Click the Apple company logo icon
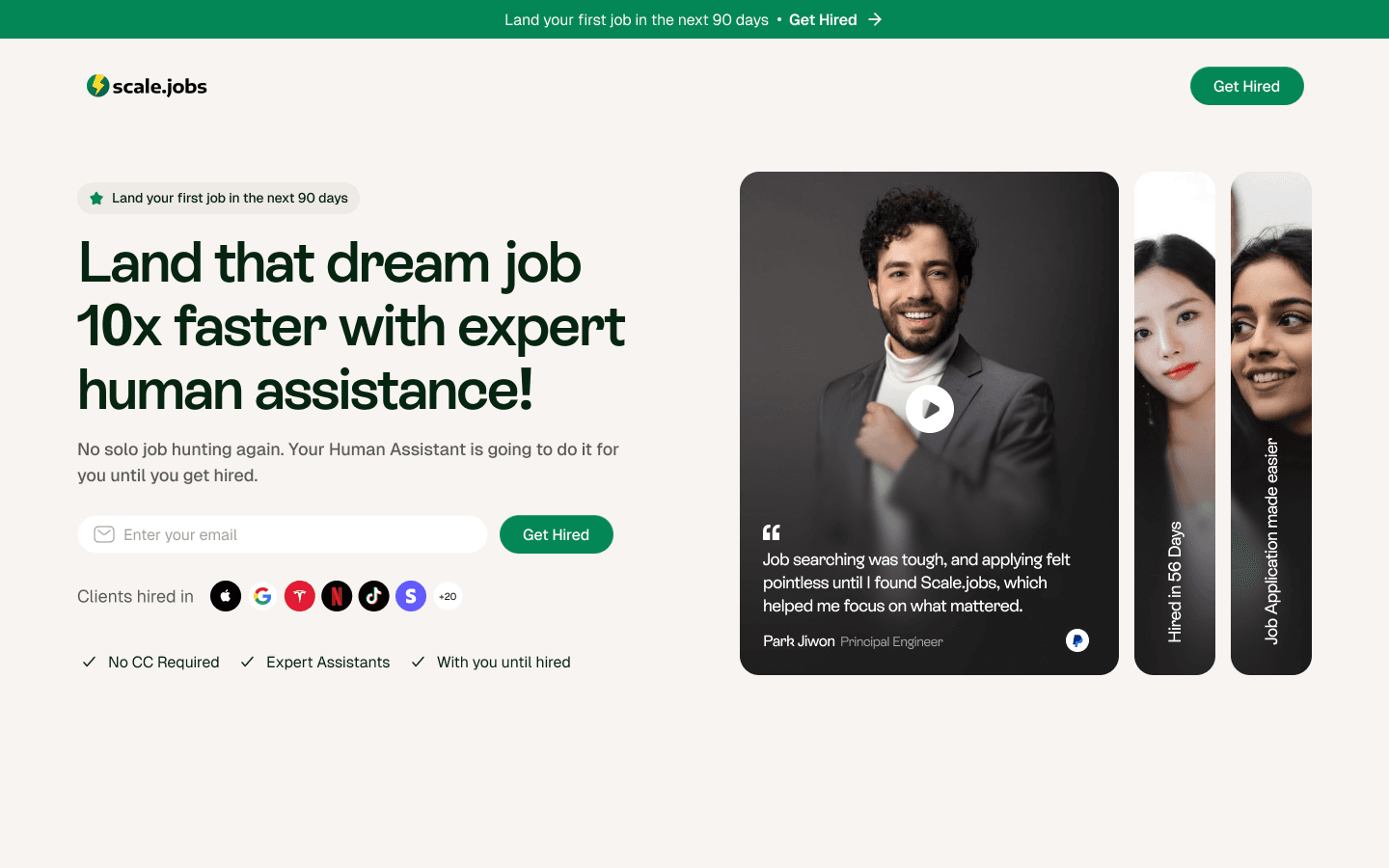 coord(226,596)
